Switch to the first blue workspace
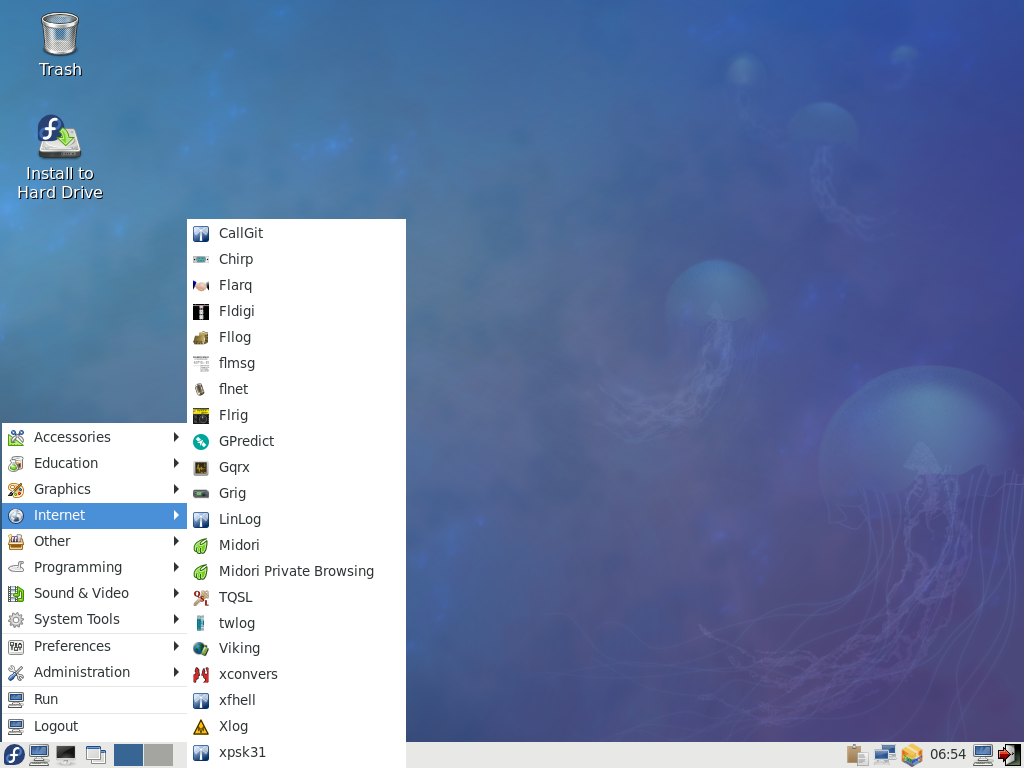Image resolution: width=1024 pixels, height=768 pixels. pyautogui.click(x=128, y=755)
